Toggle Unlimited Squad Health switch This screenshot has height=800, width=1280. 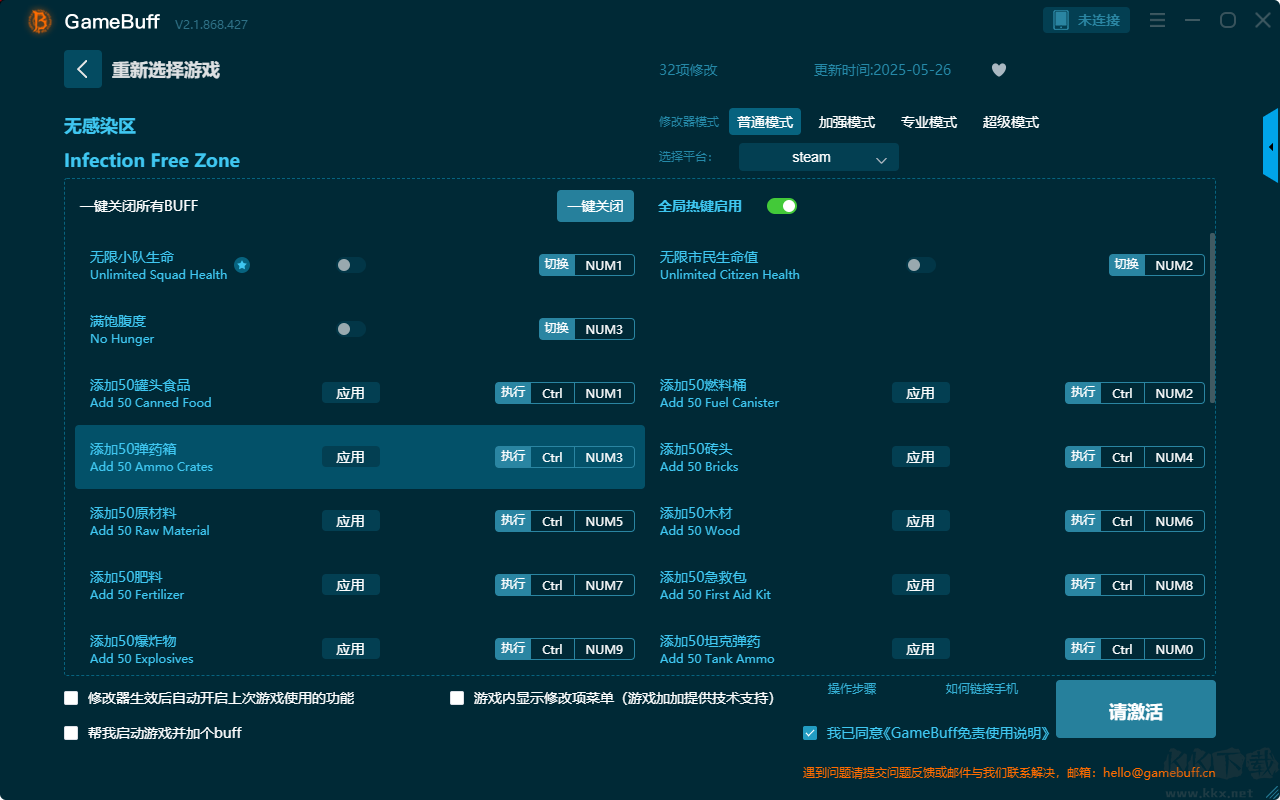click(350, 265)
